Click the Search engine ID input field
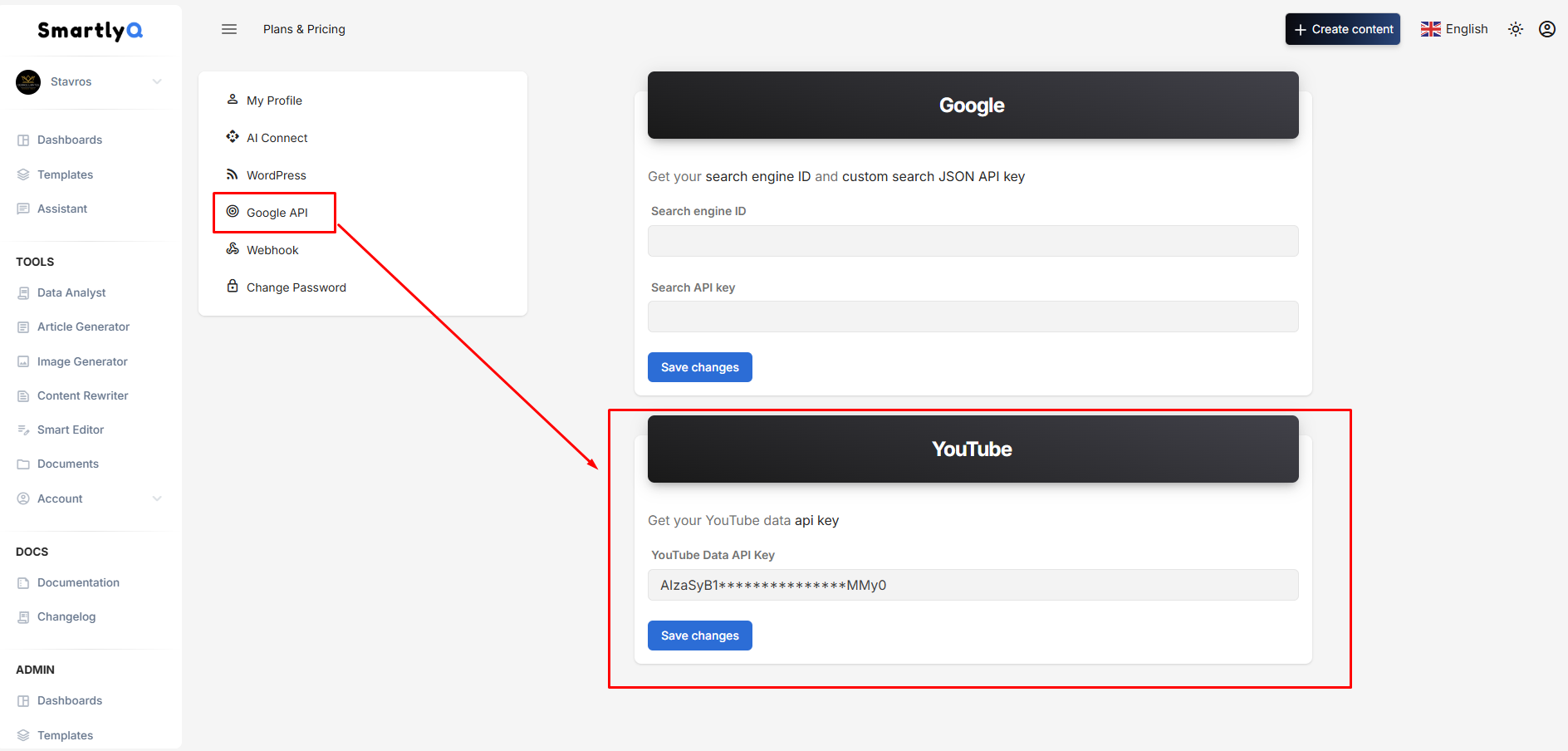The height and width of the screenshot is (751, 1568). tap(973, 241)
